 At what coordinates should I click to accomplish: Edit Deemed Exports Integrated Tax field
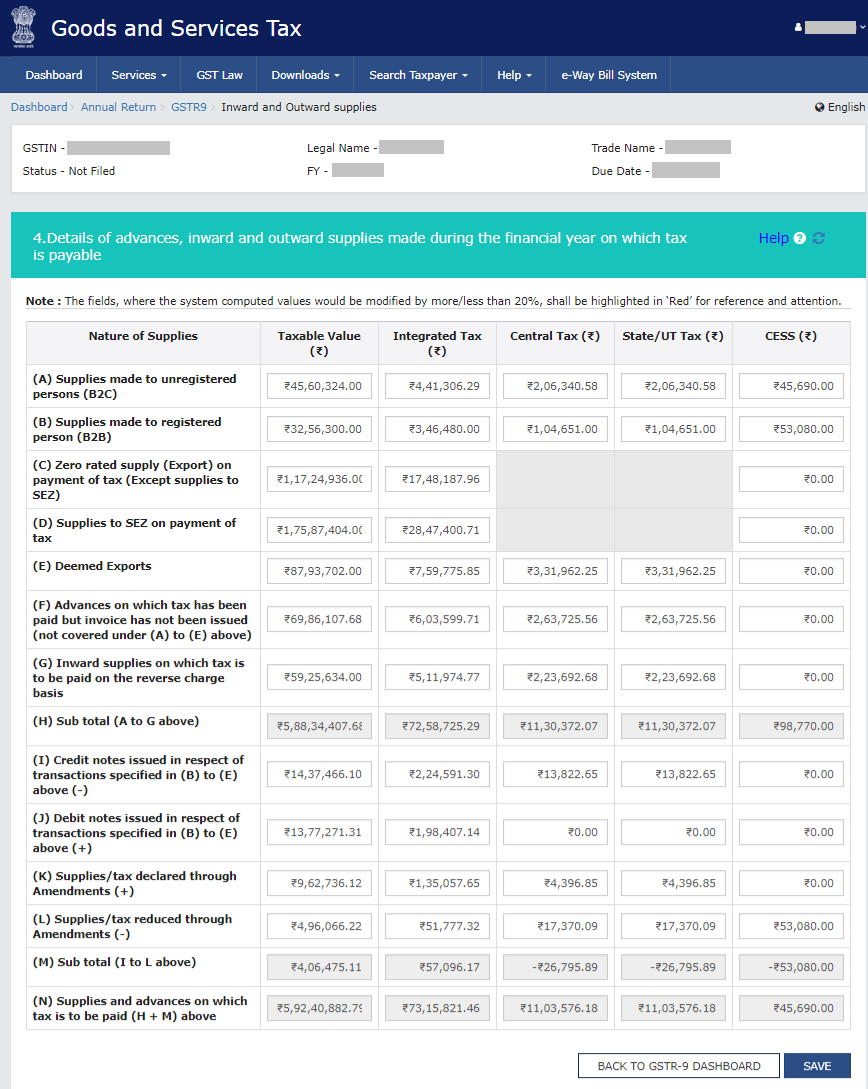point(437,571)
